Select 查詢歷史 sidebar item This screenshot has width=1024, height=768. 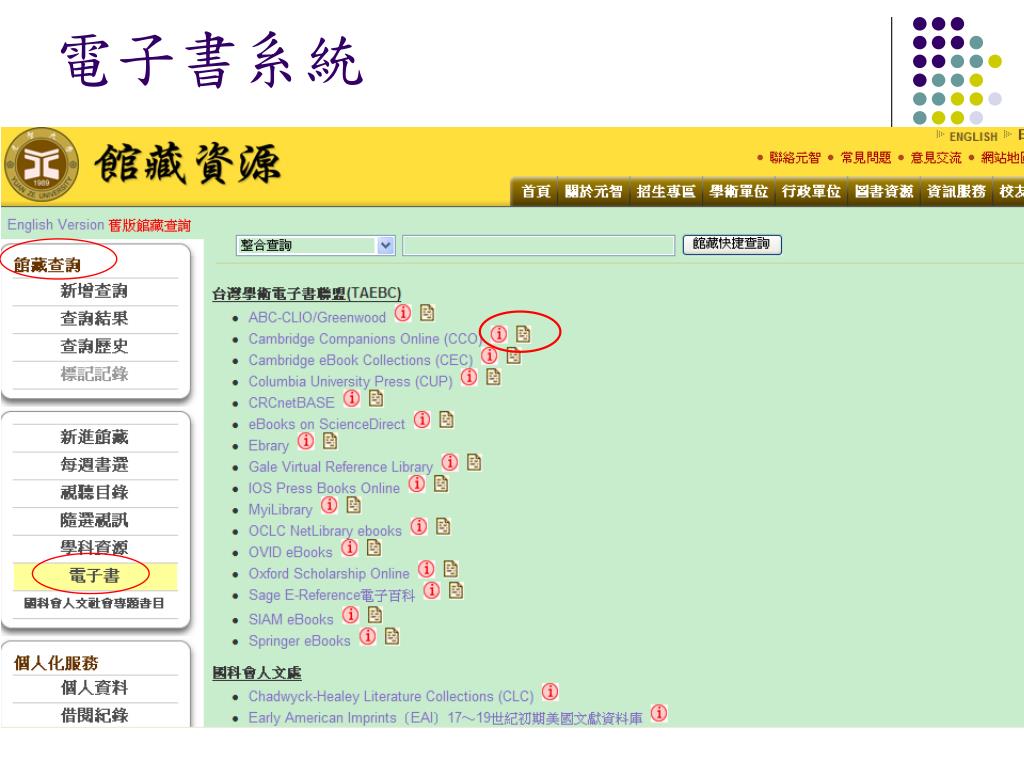coord(94,346)
